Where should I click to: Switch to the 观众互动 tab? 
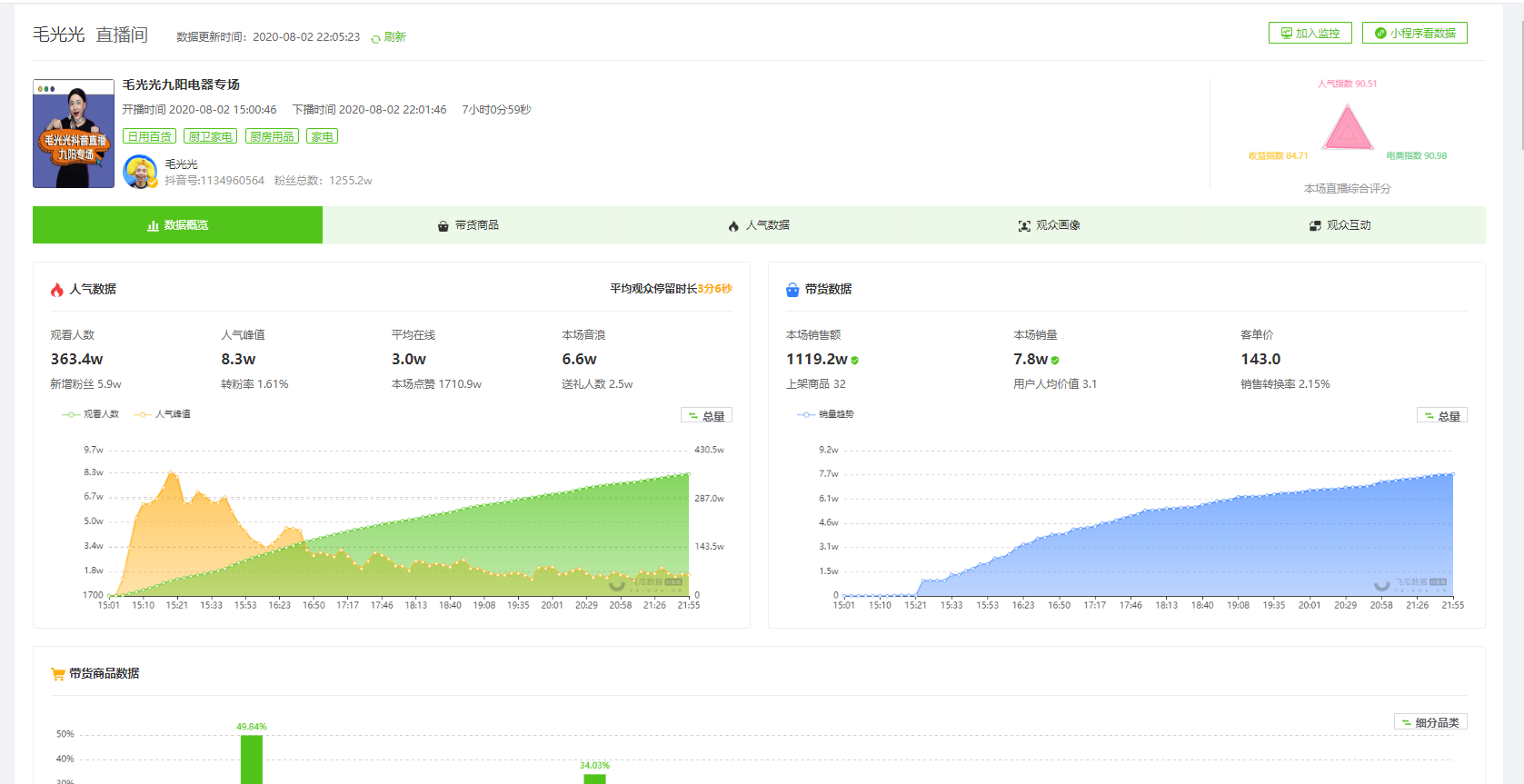coord(1340,225)
